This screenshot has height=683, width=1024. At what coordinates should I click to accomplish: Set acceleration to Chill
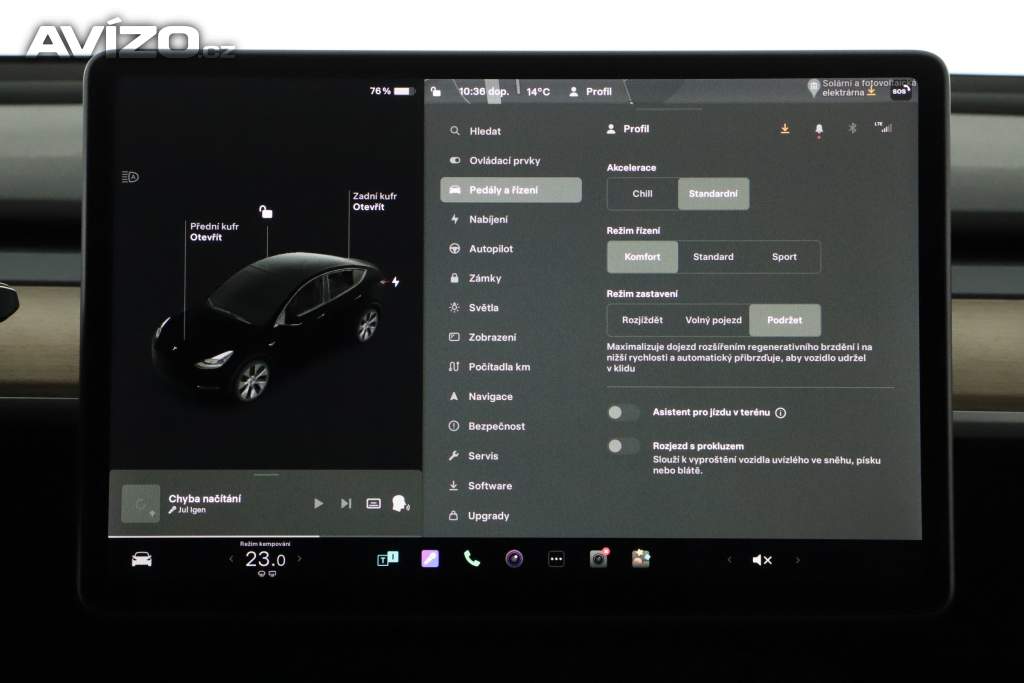643,194
